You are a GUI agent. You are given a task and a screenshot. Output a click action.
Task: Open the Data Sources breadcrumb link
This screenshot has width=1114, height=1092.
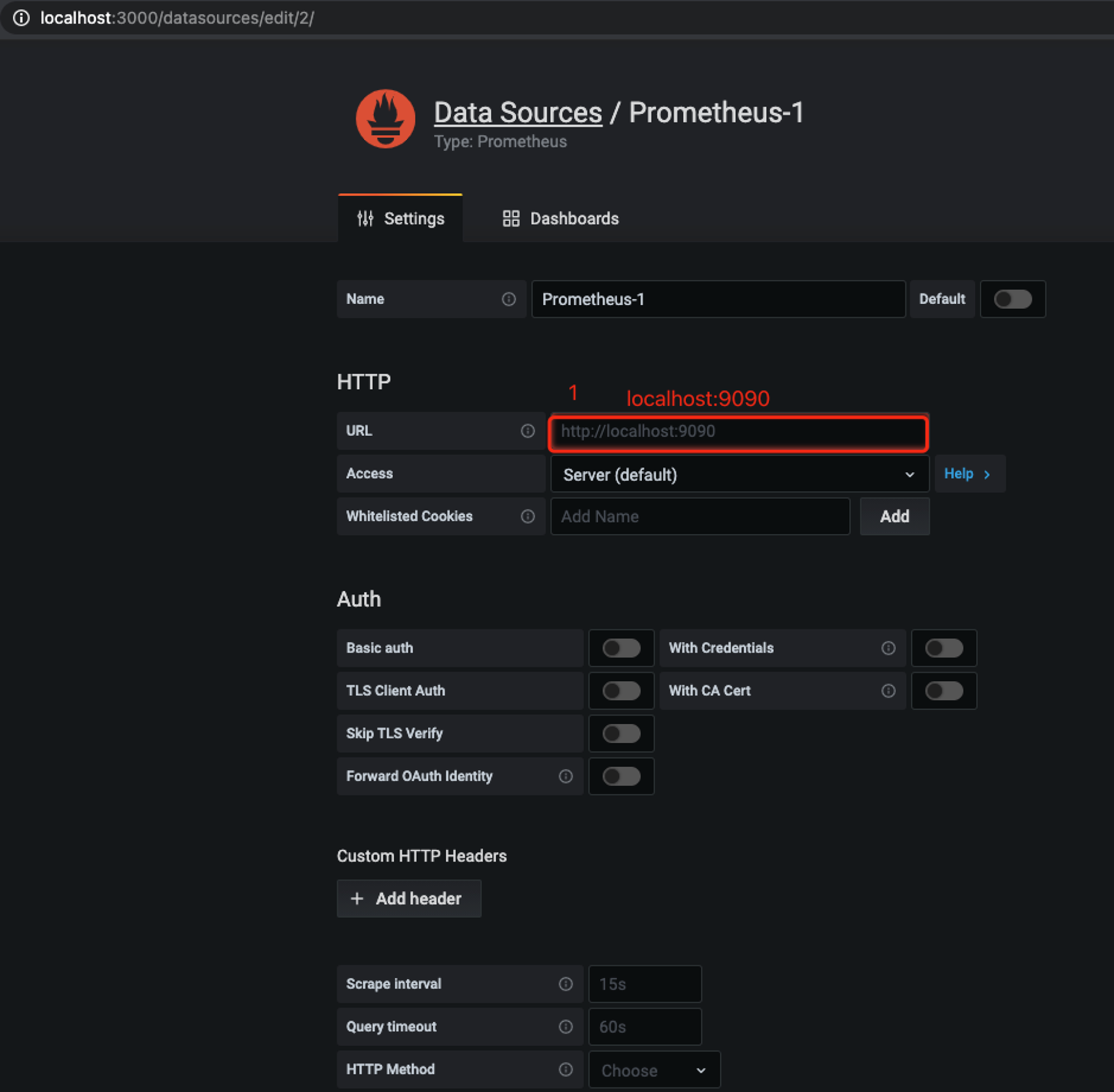[517, 113]
